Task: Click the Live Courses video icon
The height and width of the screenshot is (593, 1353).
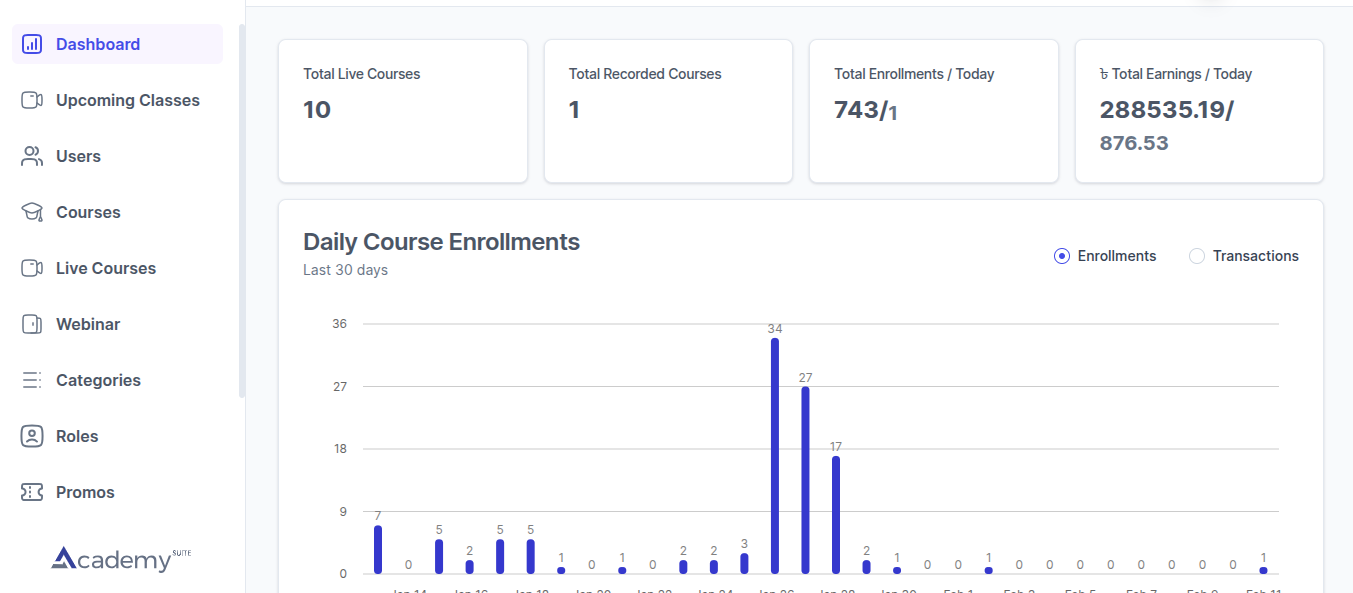Action: (32, 268)
